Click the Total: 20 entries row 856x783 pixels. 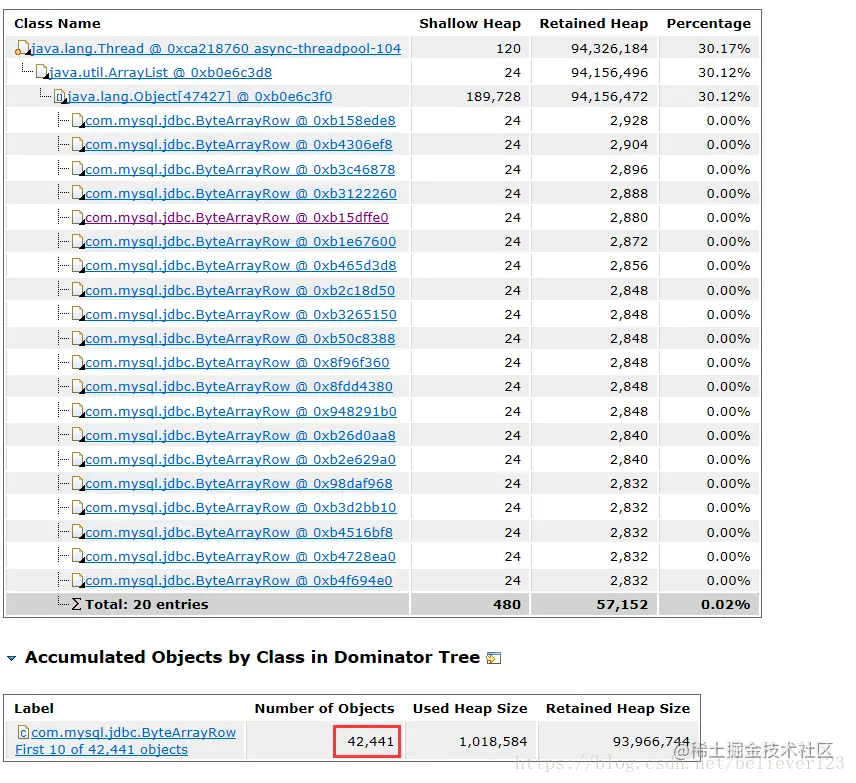382,604
